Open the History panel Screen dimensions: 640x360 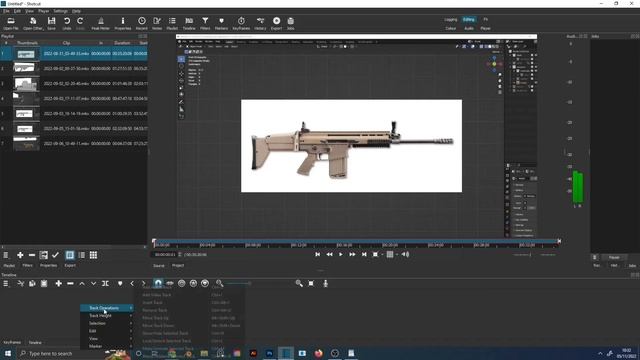point(260,23)
